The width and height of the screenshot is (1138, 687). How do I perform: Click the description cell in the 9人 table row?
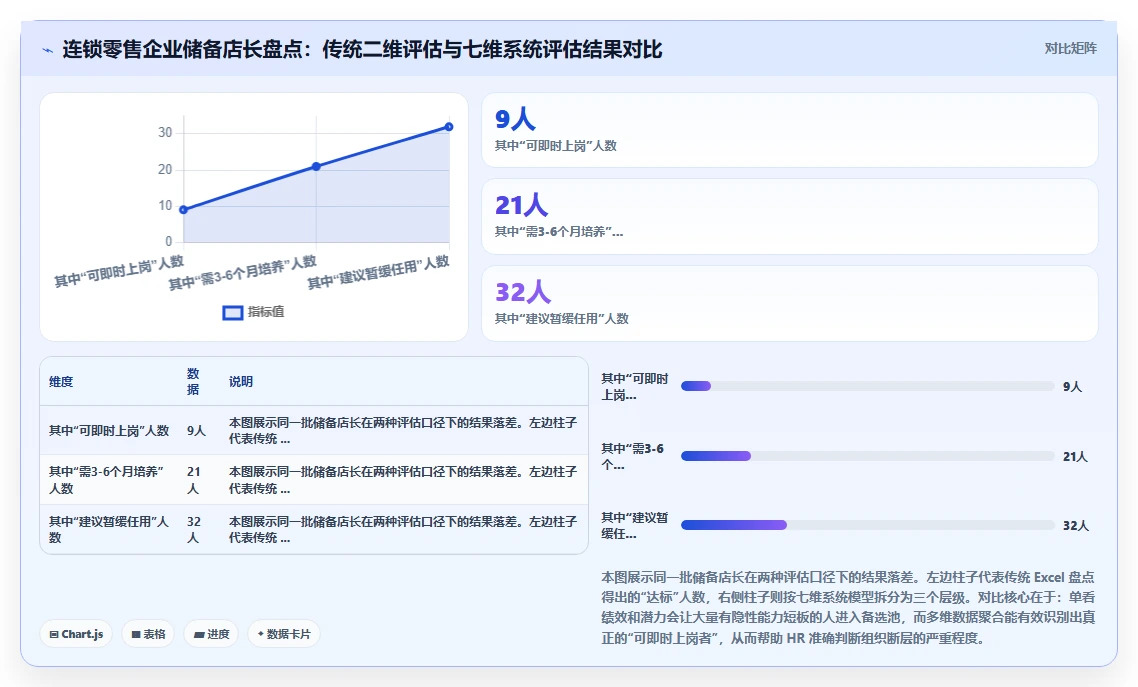[x=403, y=431]
